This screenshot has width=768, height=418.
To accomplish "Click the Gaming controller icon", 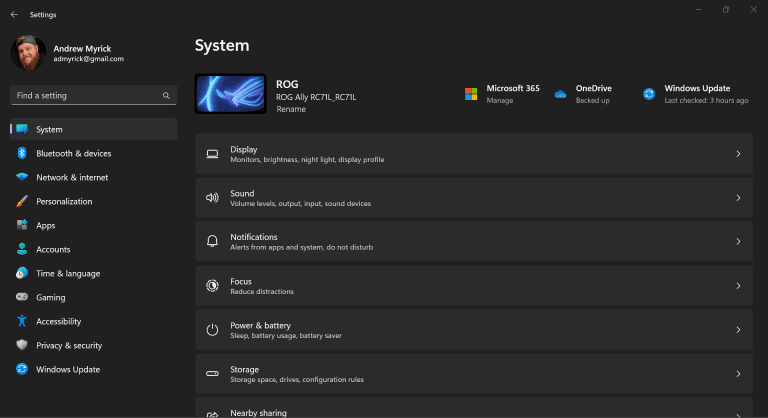I will coord(21,297).
